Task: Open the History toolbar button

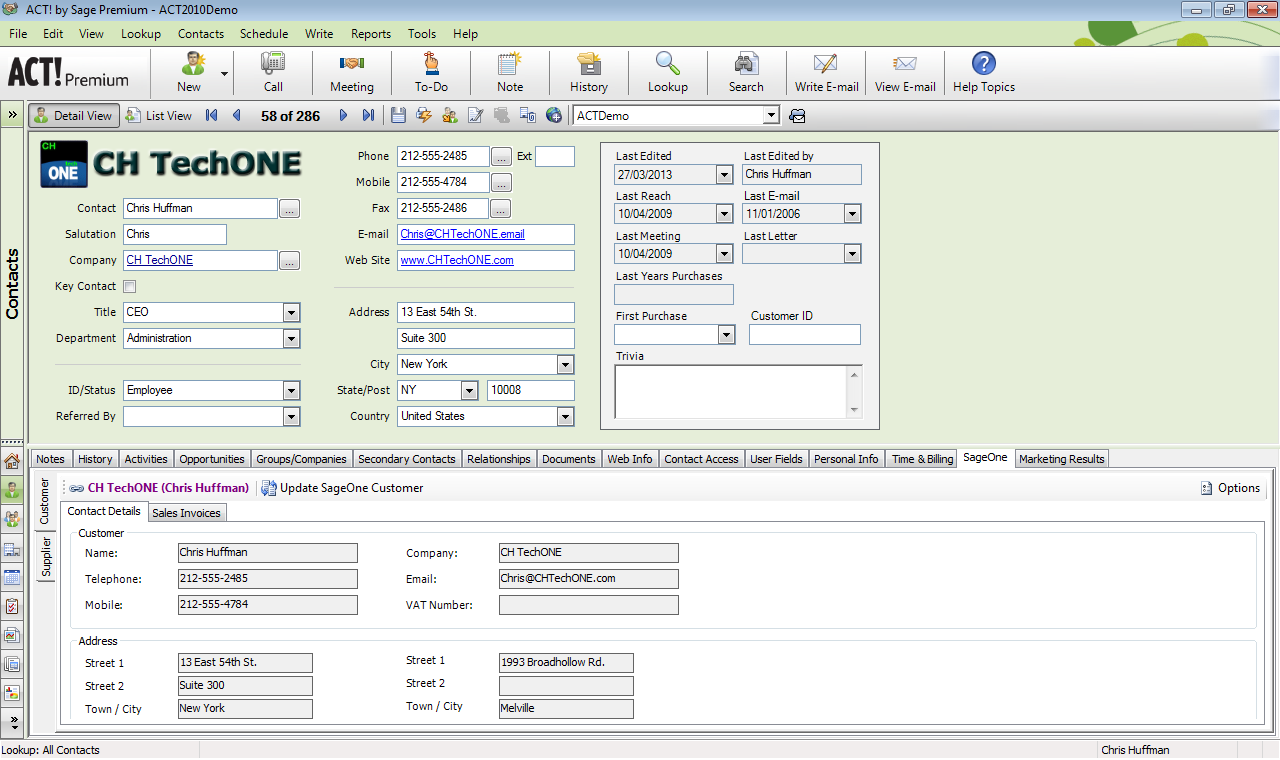Action: (589, 72)
